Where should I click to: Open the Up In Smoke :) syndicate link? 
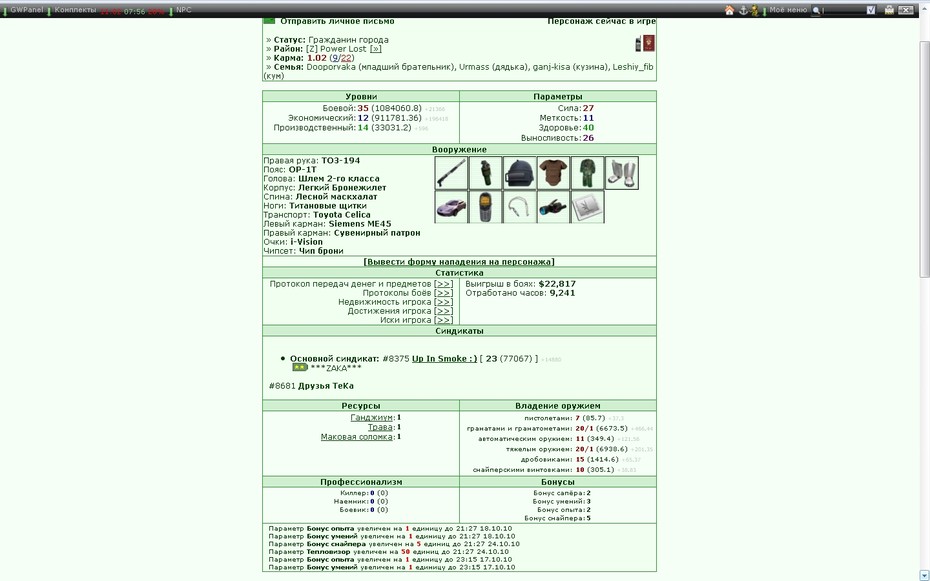444,359
